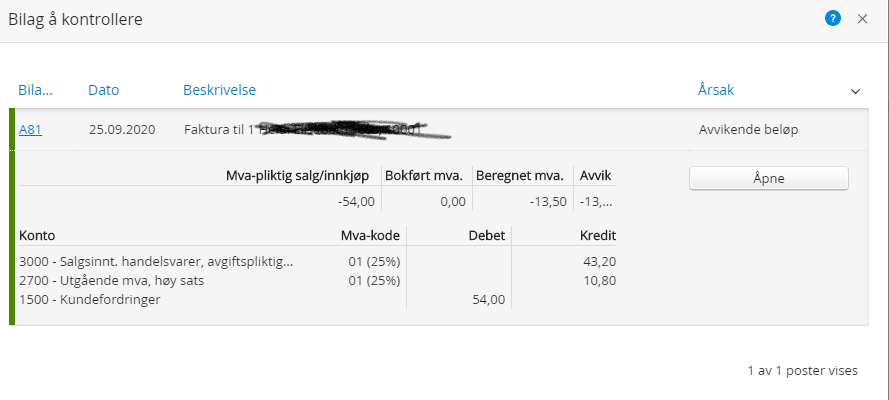Select the date cell 25.09.2020
This screenshot has width=889, height=400.
click(122, 130)
